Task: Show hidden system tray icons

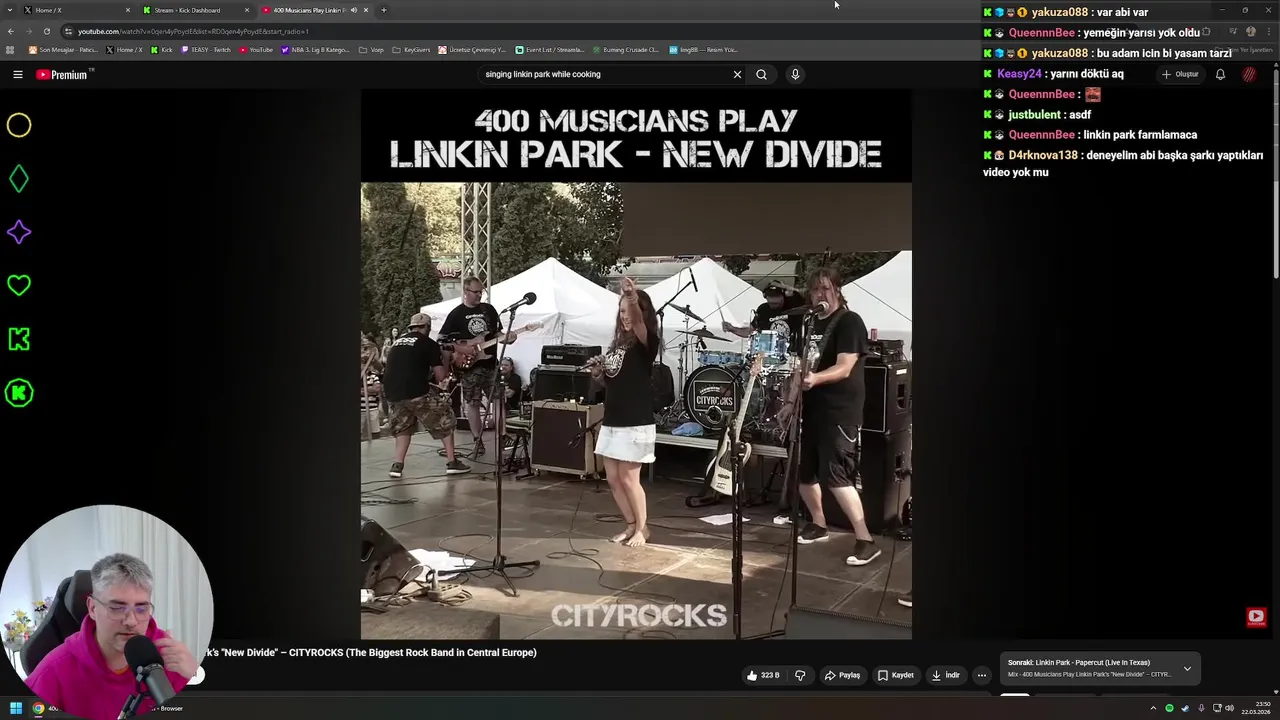Action: pyautogui.click(x=1153, y=708)
